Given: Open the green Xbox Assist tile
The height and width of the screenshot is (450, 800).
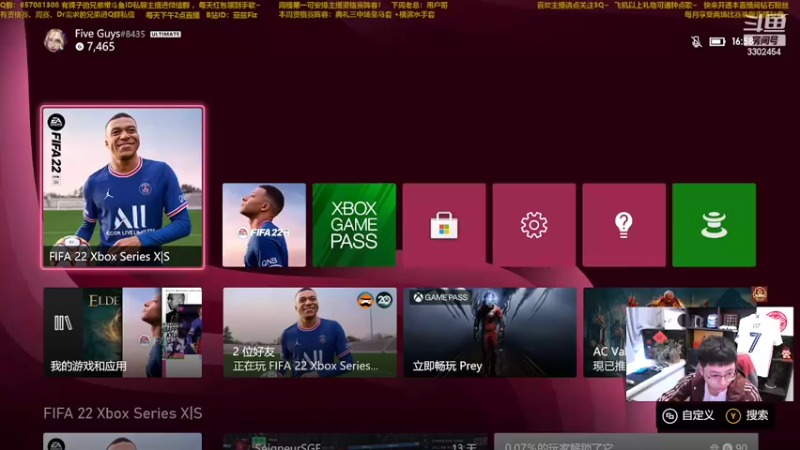Looking at the screenshot, I should [x=714, y=225].
